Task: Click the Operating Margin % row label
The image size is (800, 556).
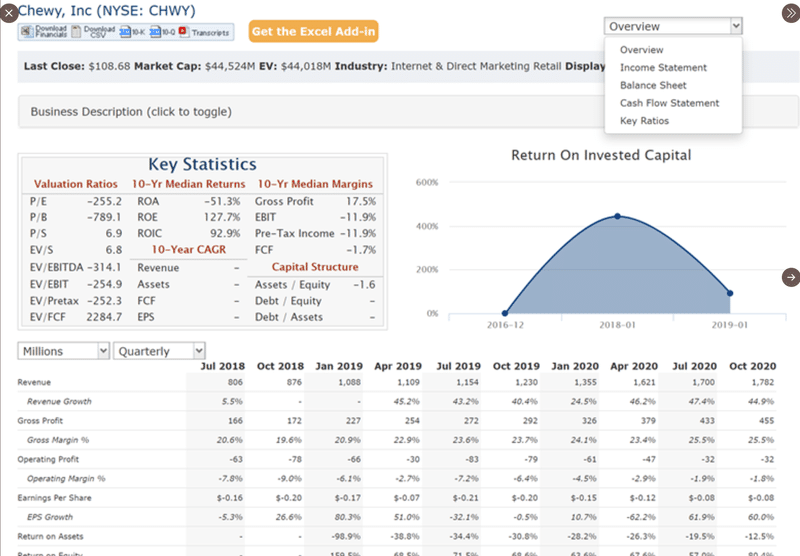Action: point(66,478)
